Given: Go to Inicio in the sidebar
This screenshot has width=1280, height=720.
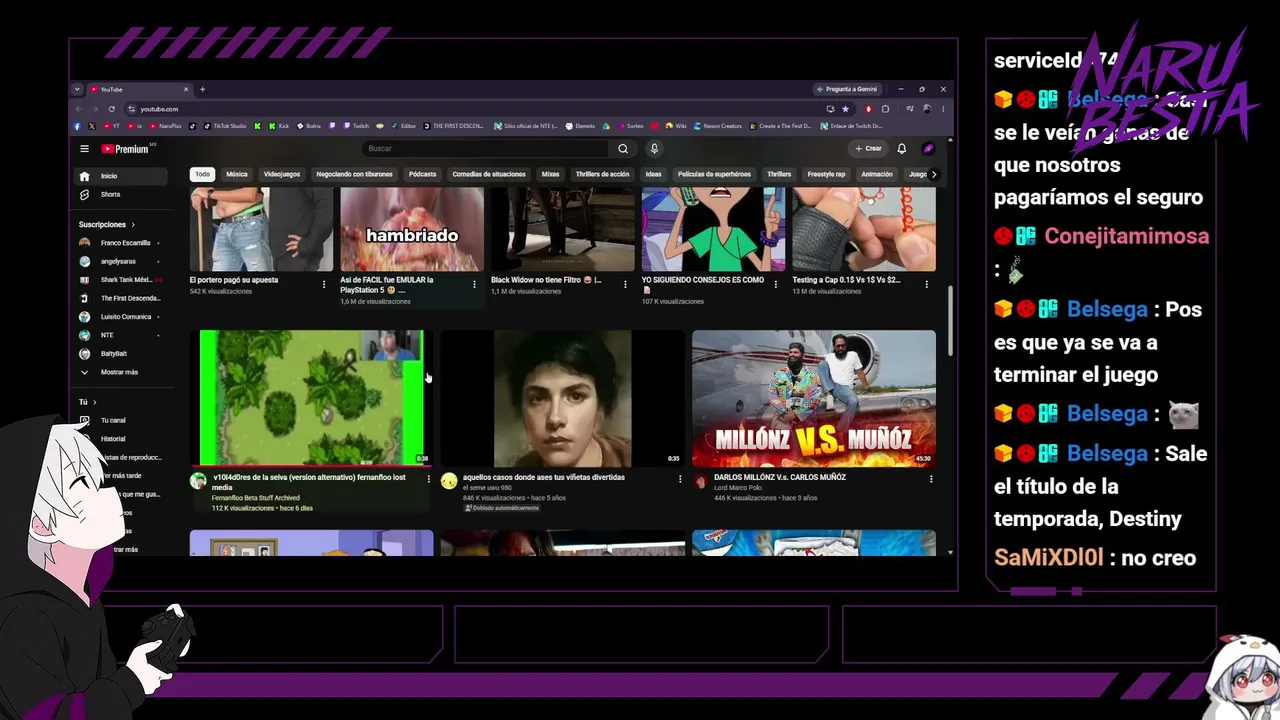Looking at the screenshot, I should pos(121,176).
